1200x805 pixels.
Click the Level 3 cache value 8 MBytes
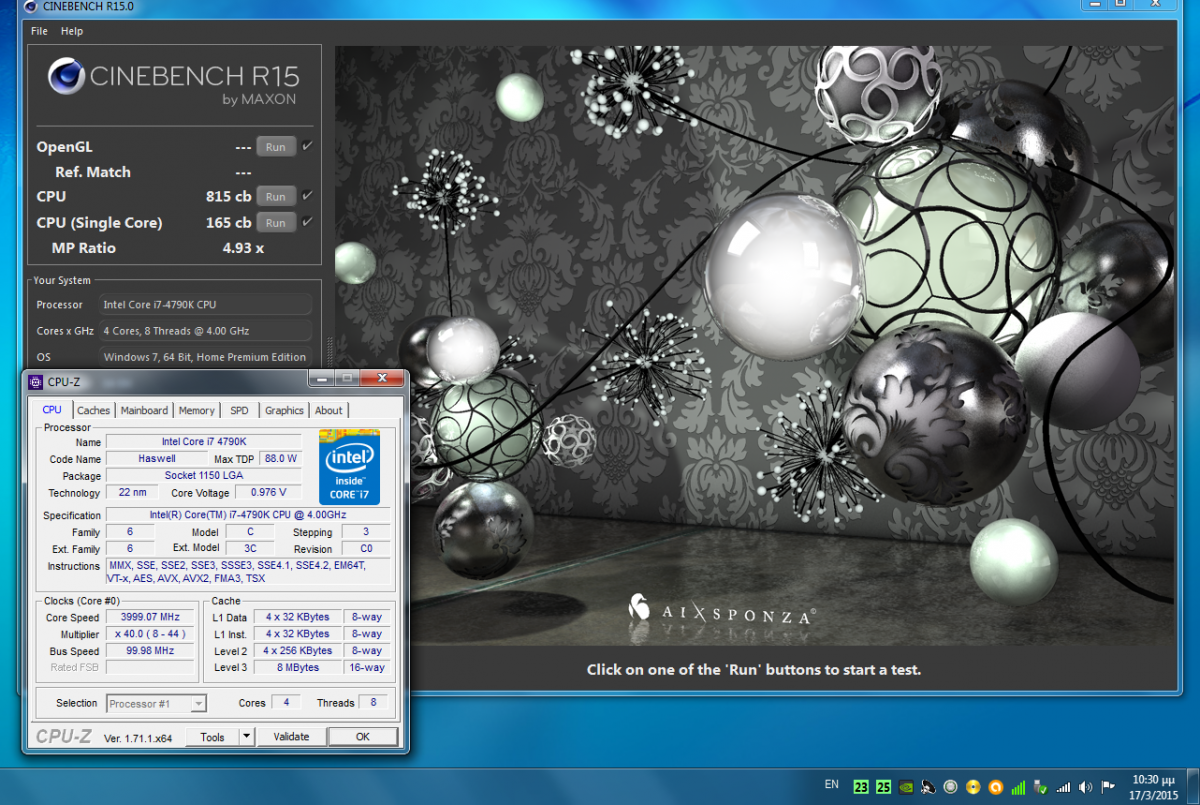297,668
